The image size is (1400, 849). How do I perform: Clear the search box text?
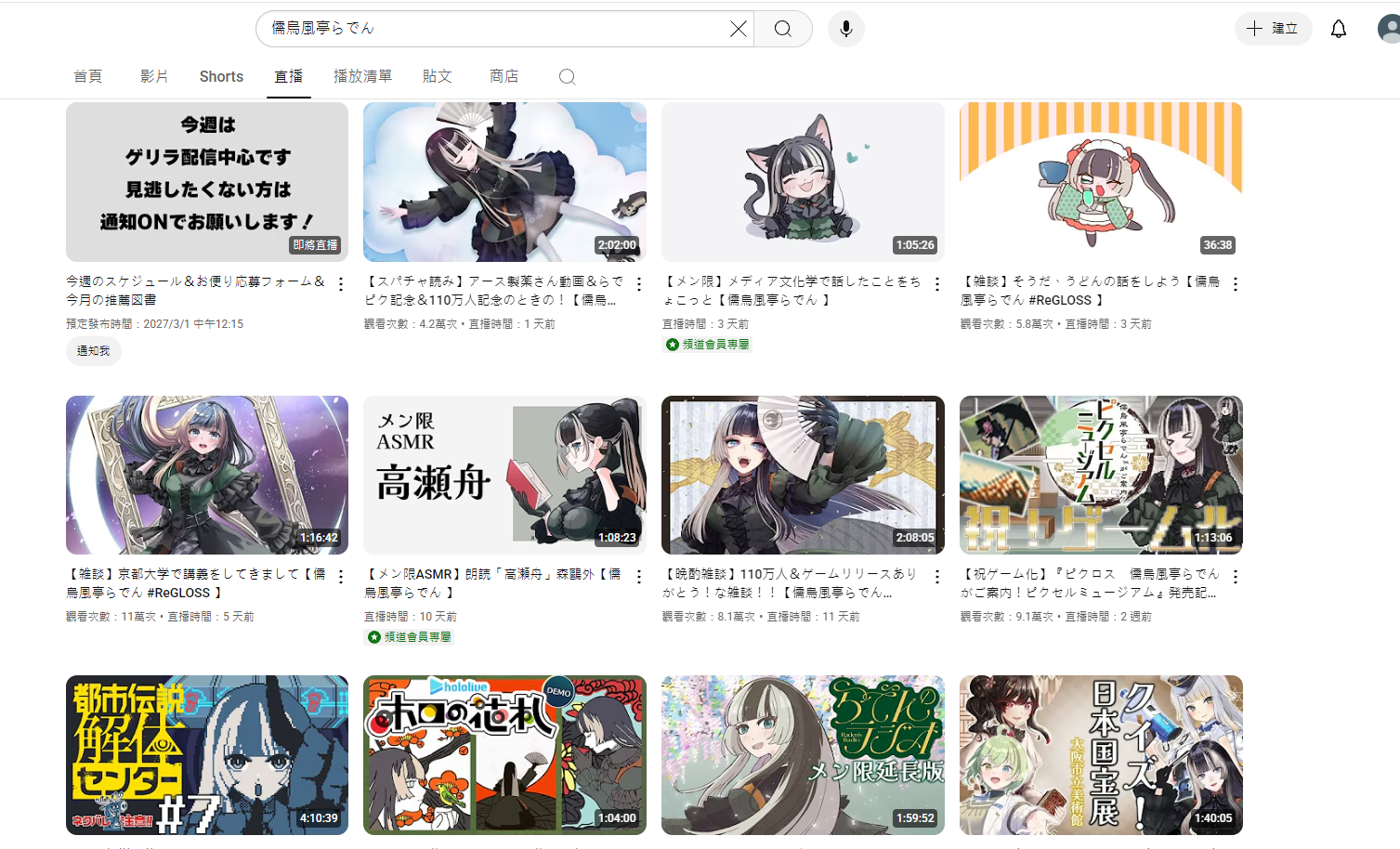(x=739, y=29)
